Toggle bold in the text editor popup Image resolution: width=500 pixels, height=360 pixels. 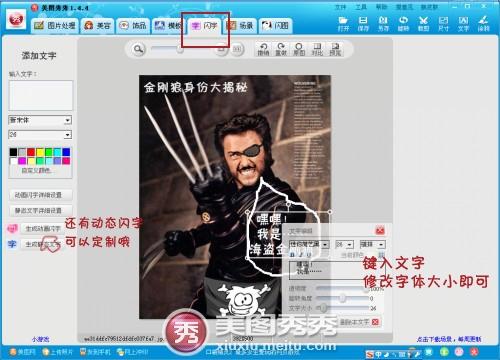[293, 255]
